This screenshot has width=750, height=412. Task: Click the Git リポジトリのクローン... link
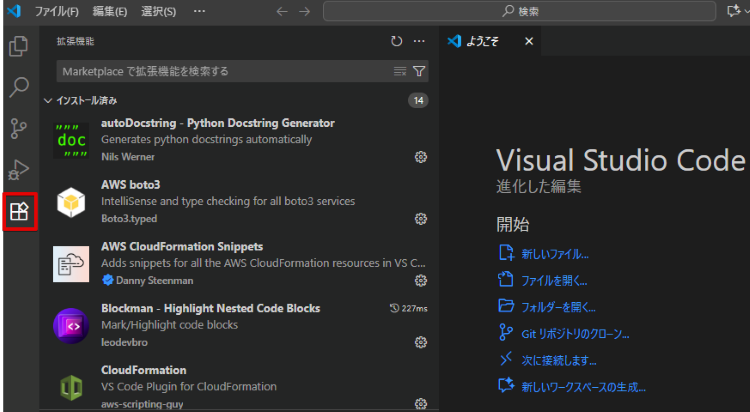[x=574, y=333]
